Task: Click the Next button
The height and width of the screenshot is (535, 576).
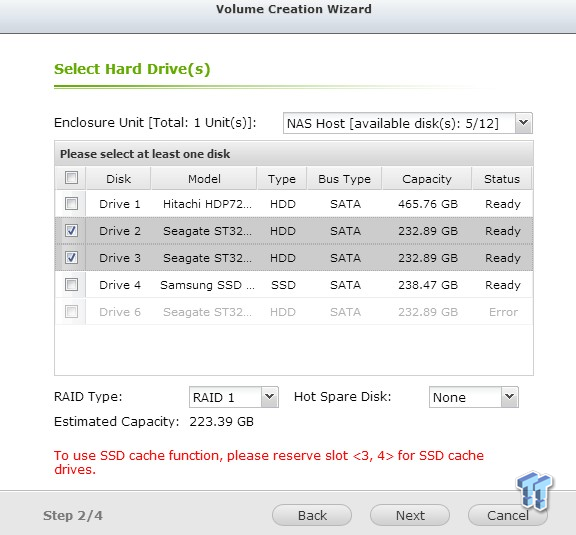Action: tap(410, 515)
